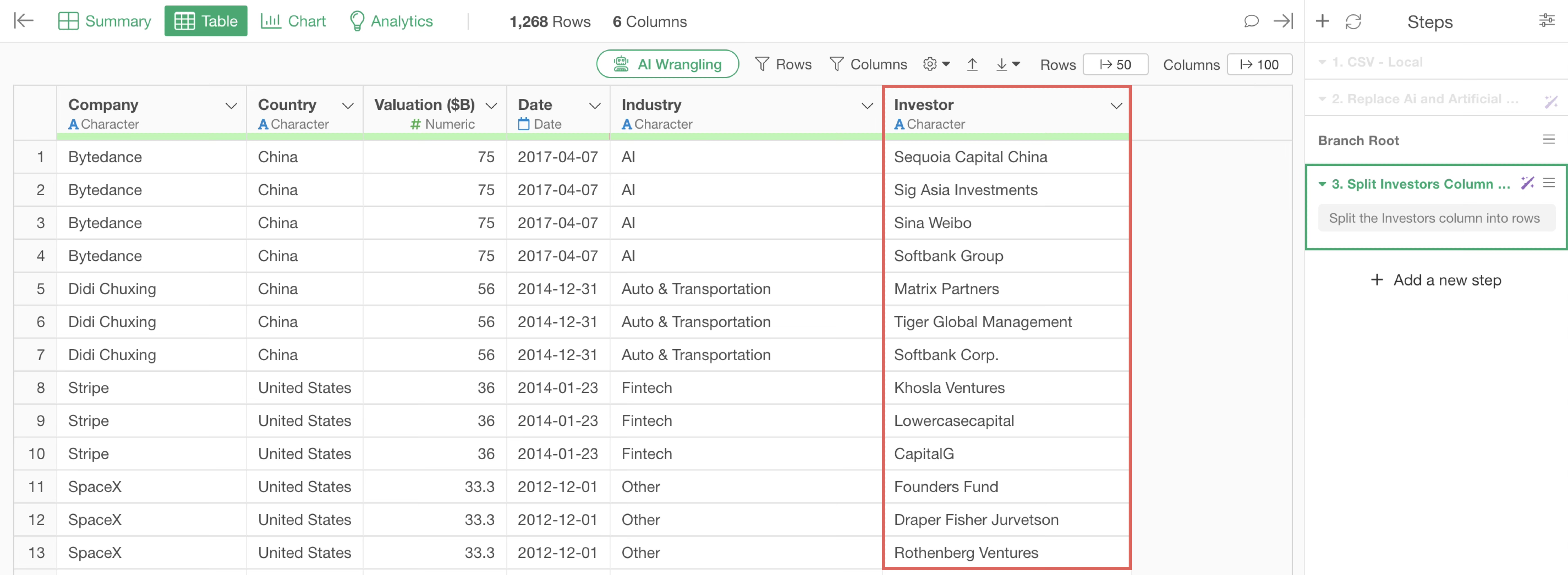Click the 1,268 Rows count
The width and height of the screenshot is (1568, 575).
coord(550,22)
